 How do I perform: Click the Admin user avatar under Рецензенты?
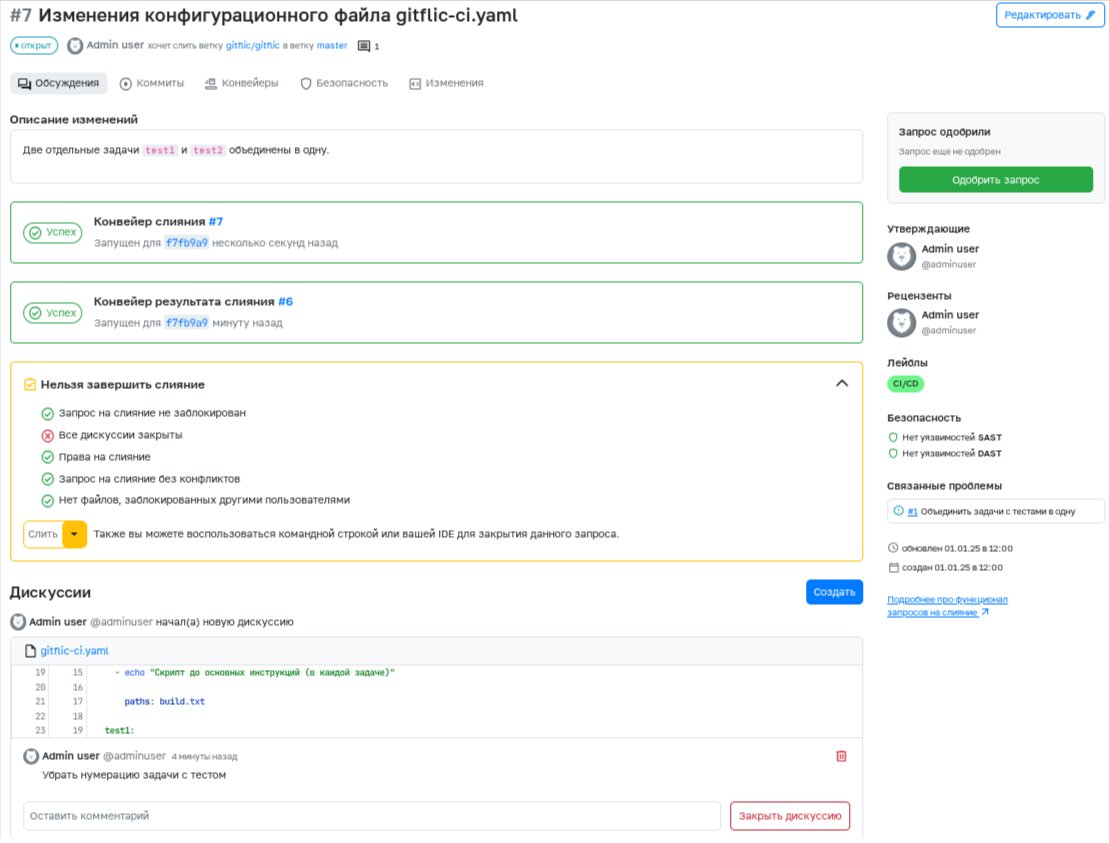pos(902,323)
